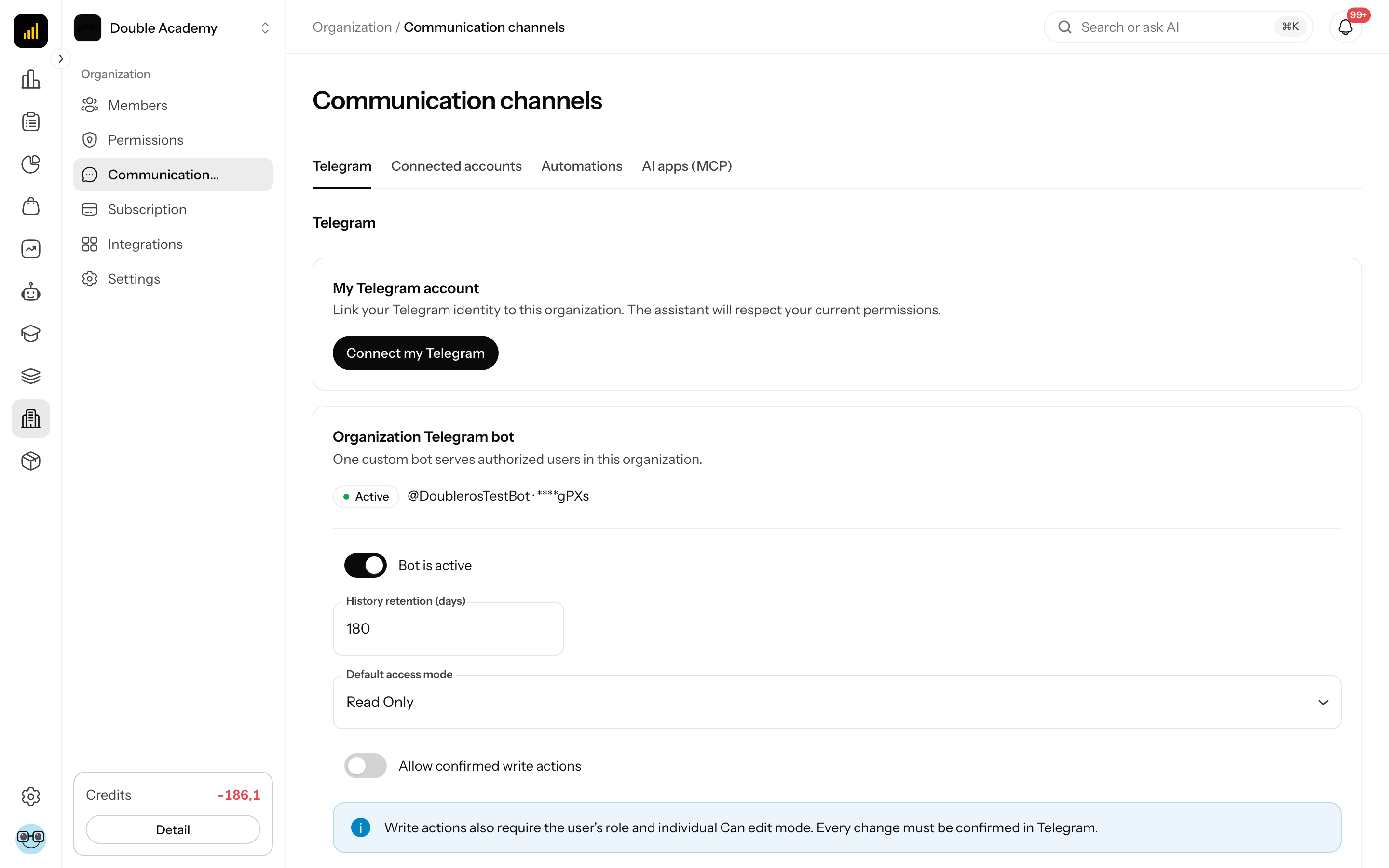This screenshot has width=1389, height=868.
Task: Switch to the Automations tab
Action: [582, 166]
